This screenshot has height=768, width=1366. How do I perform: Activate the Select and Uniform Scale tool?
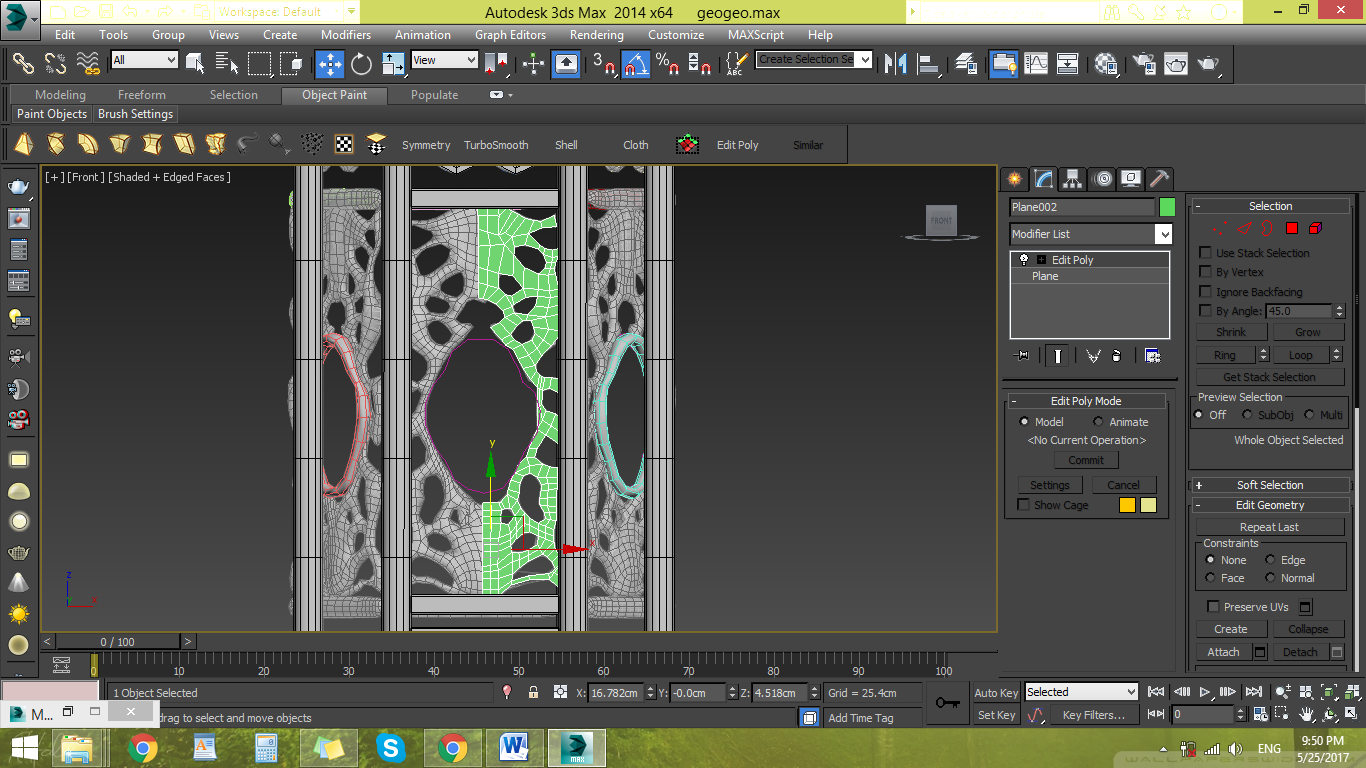tap(393, 64)
